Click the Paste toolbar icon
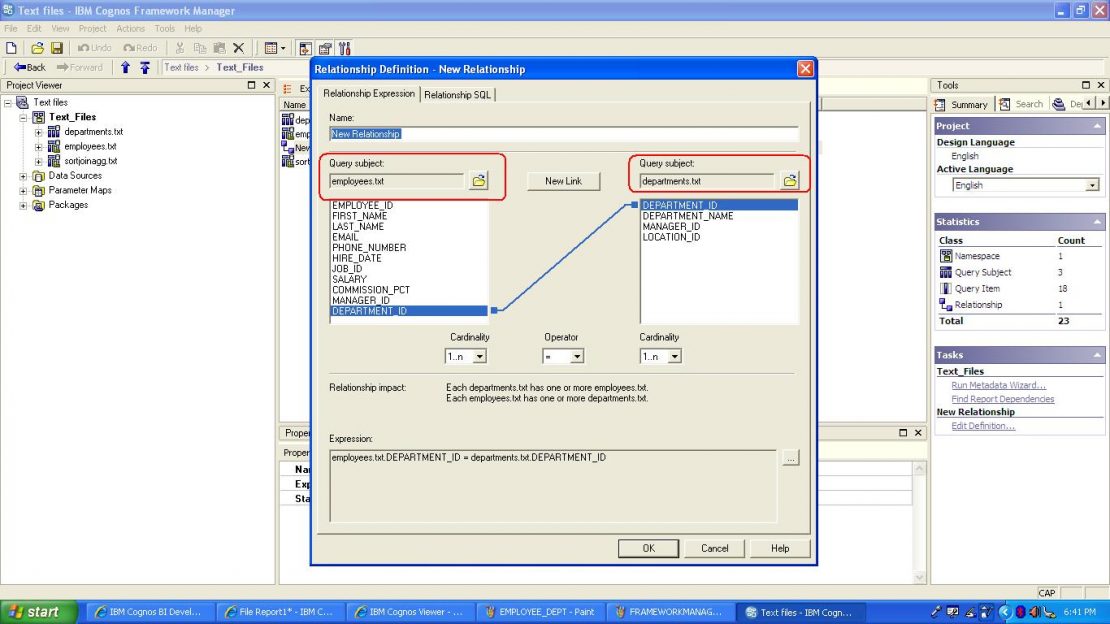The height and width of the screenshot is (624, 1110). 219,48
